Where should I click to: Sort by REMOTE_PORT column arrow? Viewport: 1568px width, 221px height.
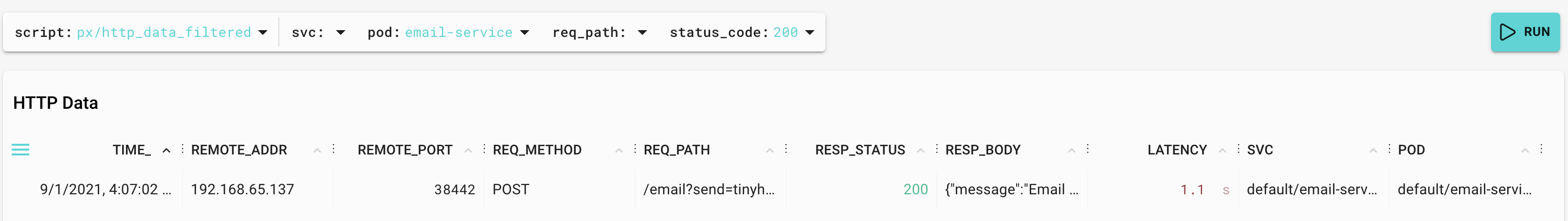point(468,151)
